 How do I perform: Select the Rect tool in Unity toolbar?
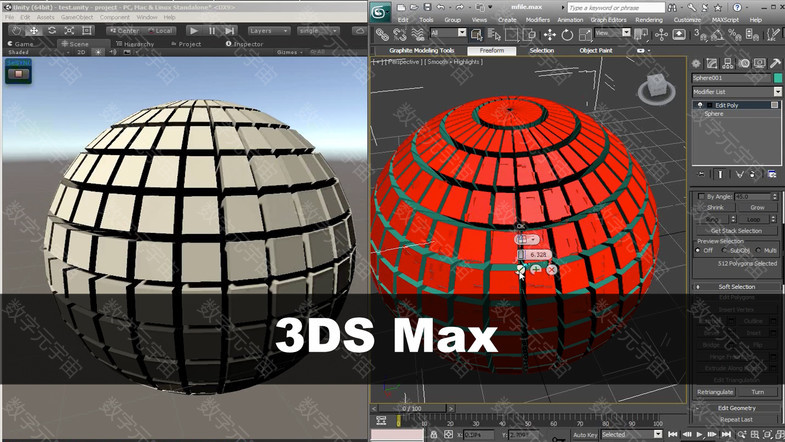pos(87,31)
